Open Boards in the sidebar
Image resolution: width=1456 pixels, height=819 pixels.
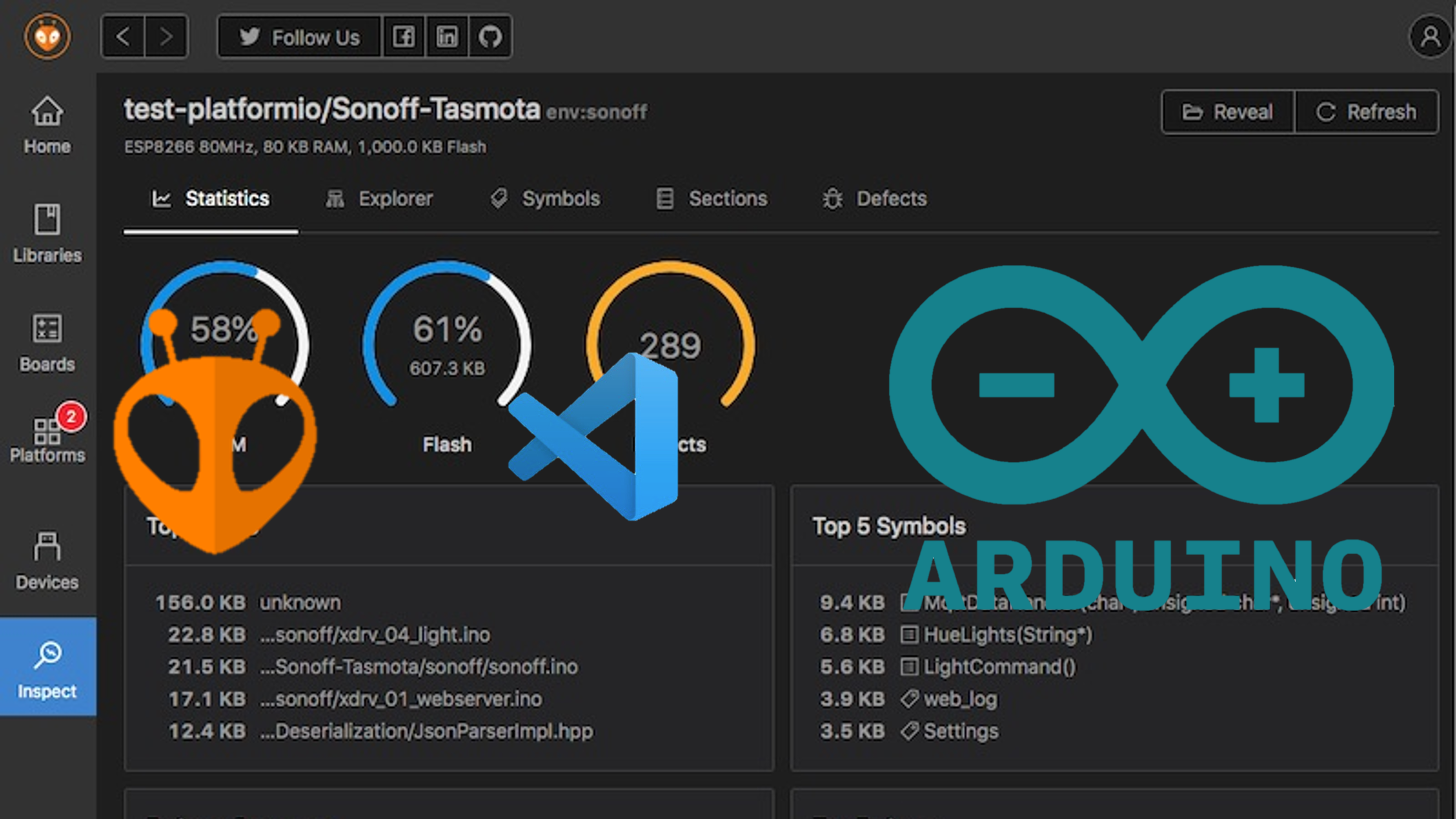point(48,343)
